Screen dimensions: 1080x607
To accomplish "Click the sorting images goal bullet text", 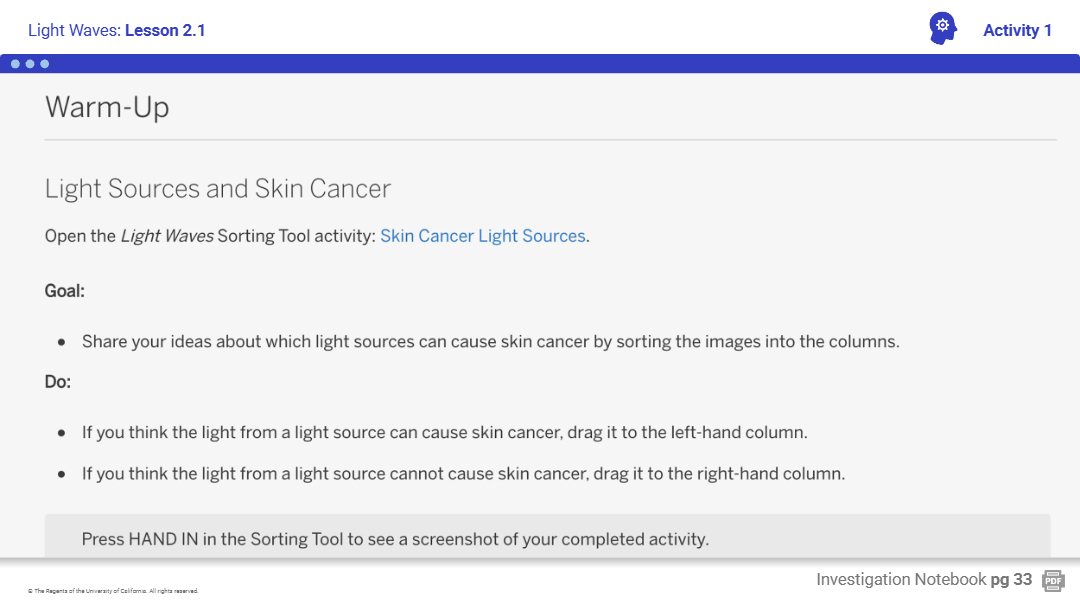I will (490, 342).
